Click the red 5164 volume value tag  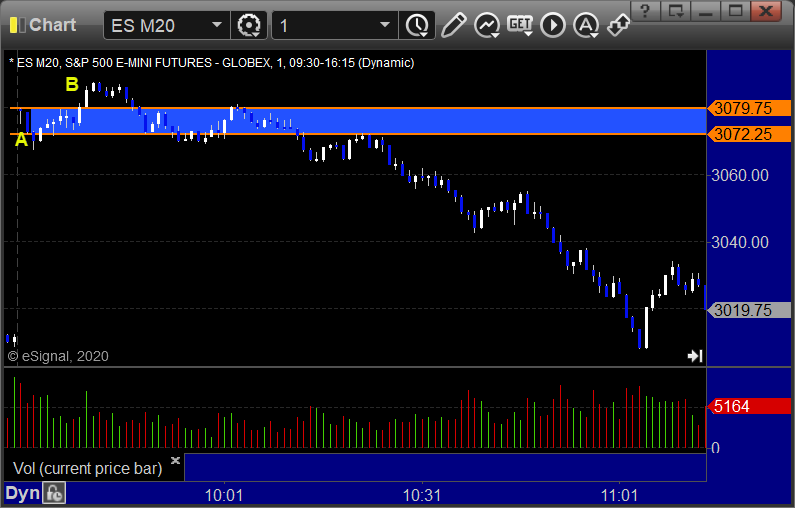click(749, 406)
